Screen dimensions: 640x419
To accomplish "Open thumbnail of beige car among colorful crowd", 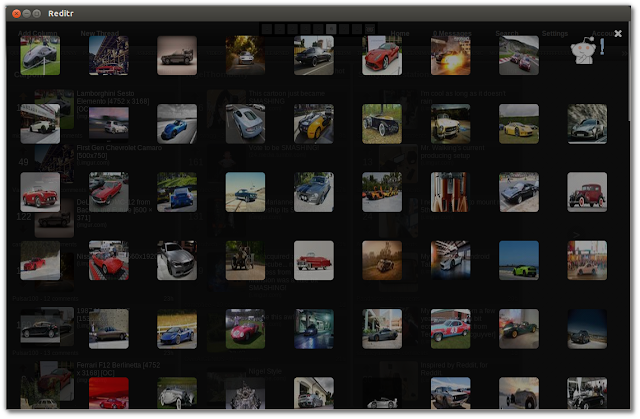I will click(x=587, y=260).
